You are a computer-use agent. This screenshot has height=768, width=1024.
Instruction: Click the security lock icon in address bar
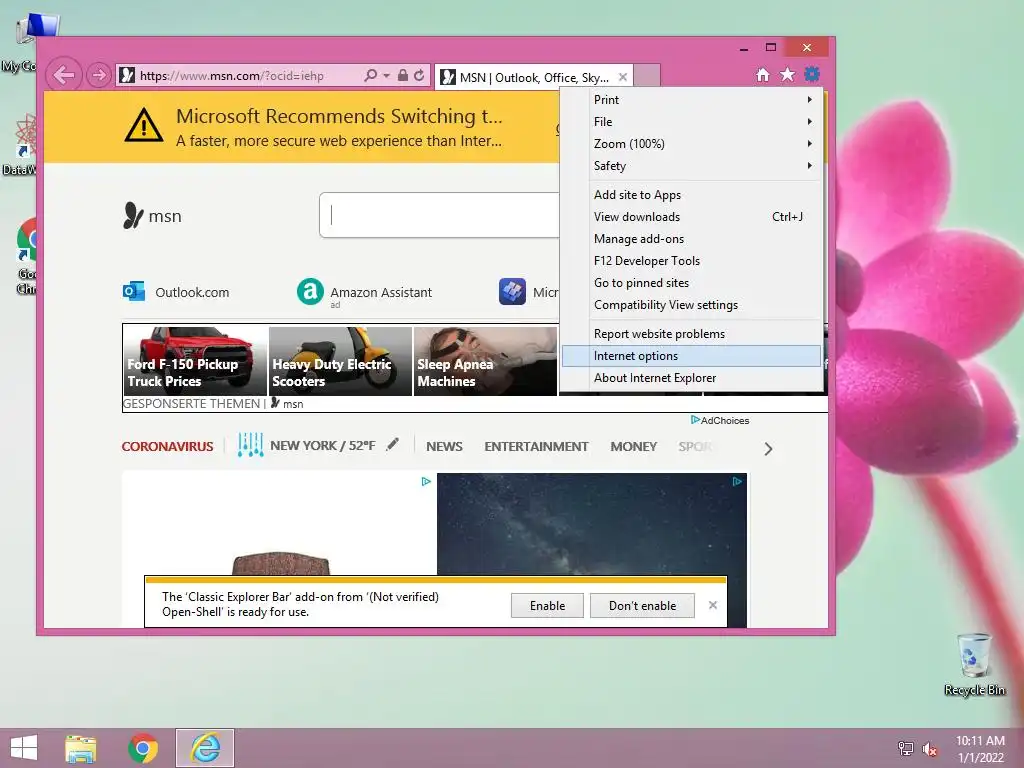point(402,75)
